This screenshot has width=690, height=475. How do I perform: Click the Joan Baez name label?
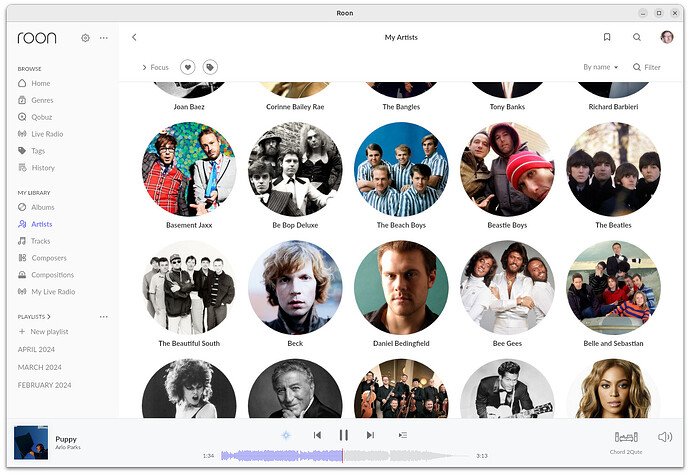coord(189,107)
